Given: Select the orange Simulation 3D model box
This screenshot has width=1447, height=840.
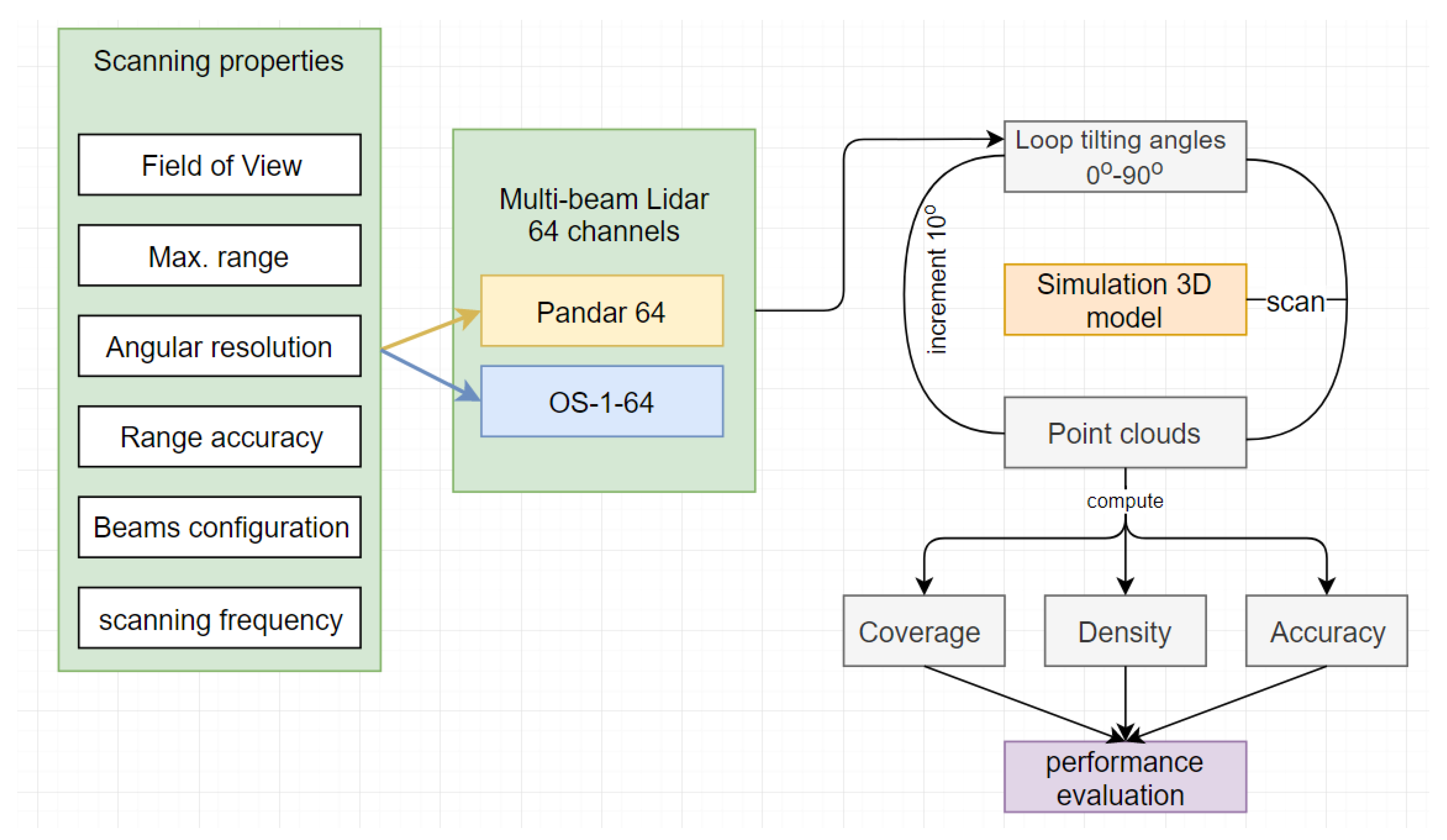Looking at the screenshot, I should (x=1125, y=300).
